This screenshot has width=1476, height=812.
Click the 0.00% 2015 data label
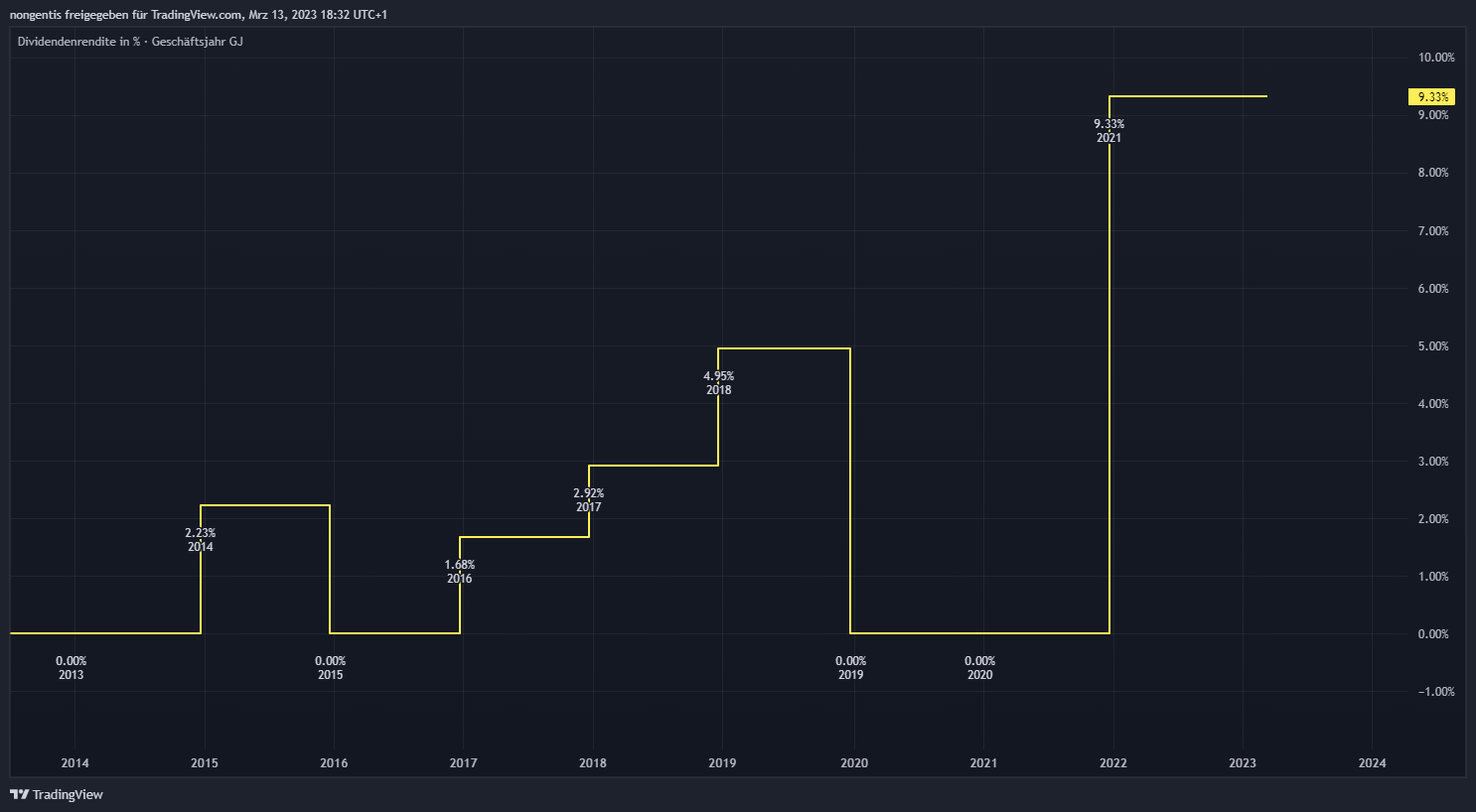(x=330, y=668)
